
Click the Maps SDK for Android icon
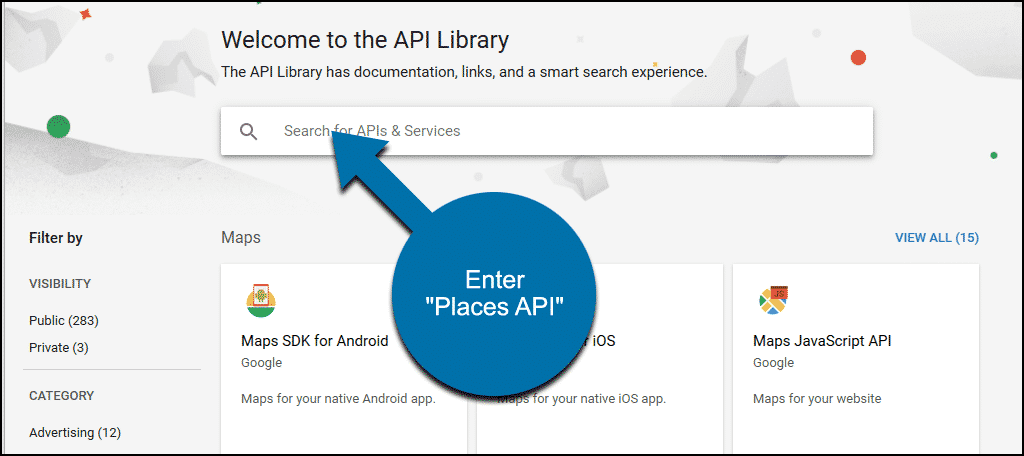261,301
